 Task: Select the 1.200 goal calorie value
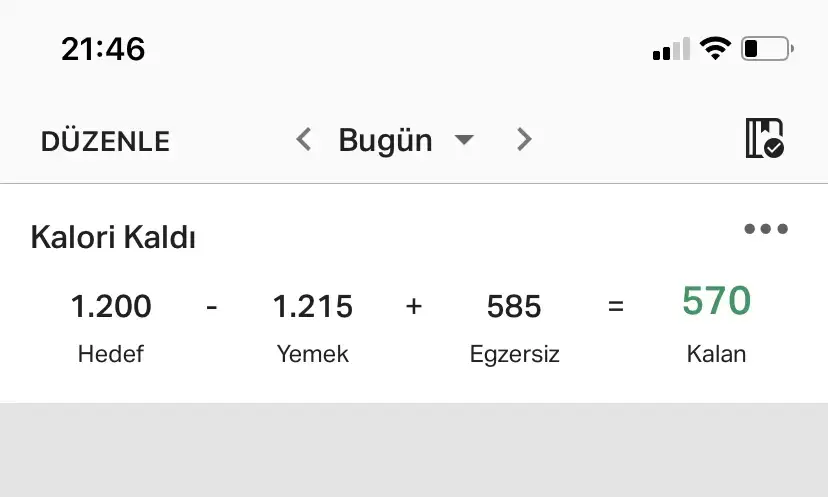tap(111, 306)
